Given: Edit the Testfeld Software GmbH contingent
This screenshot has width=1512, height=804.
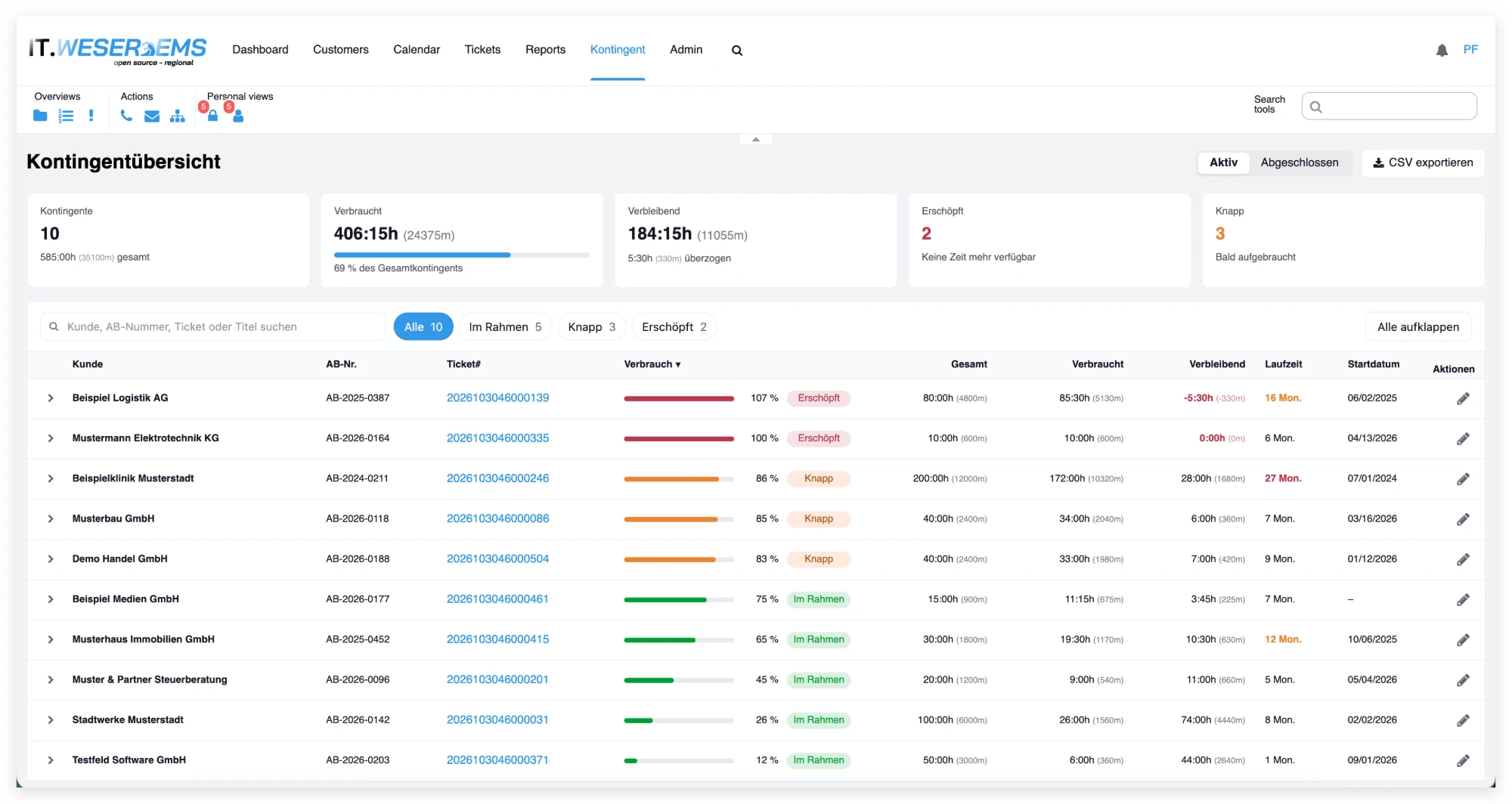Looking at the screenshot, I should [1464, 761].
